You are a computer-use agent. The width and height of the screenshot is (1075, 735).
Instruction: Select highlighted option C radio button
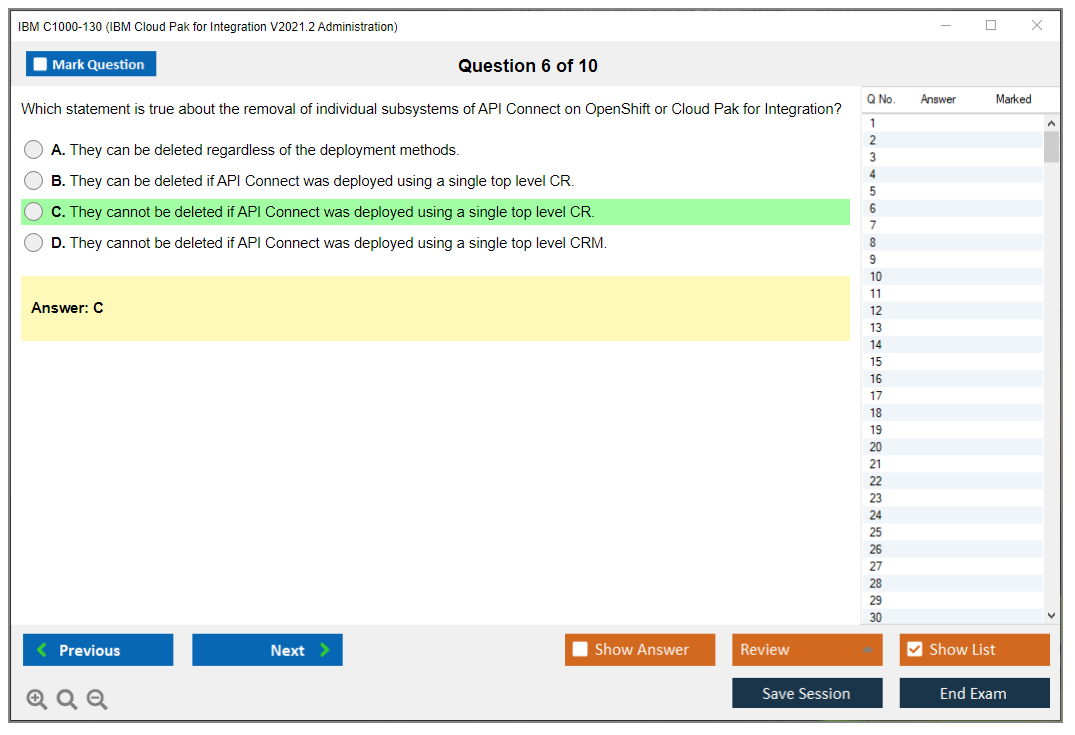pyautogui.click(x=34, y=212)
